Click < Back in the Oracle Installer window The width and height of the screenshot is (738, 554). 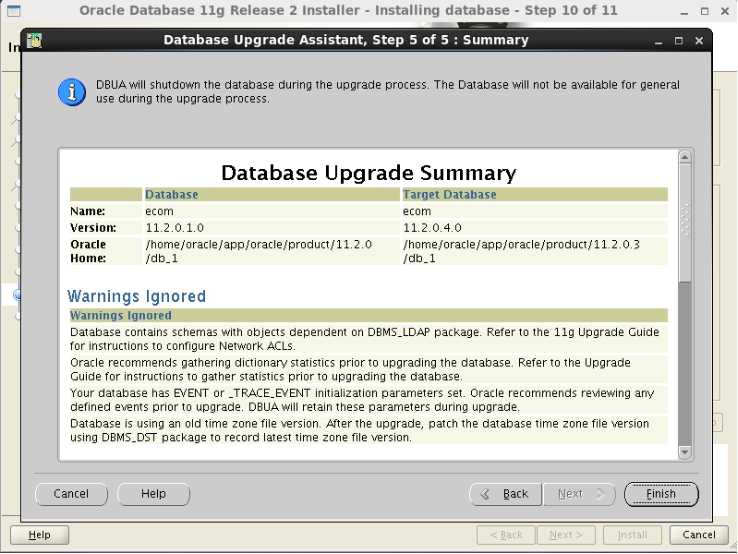click(x=506, y=535)
